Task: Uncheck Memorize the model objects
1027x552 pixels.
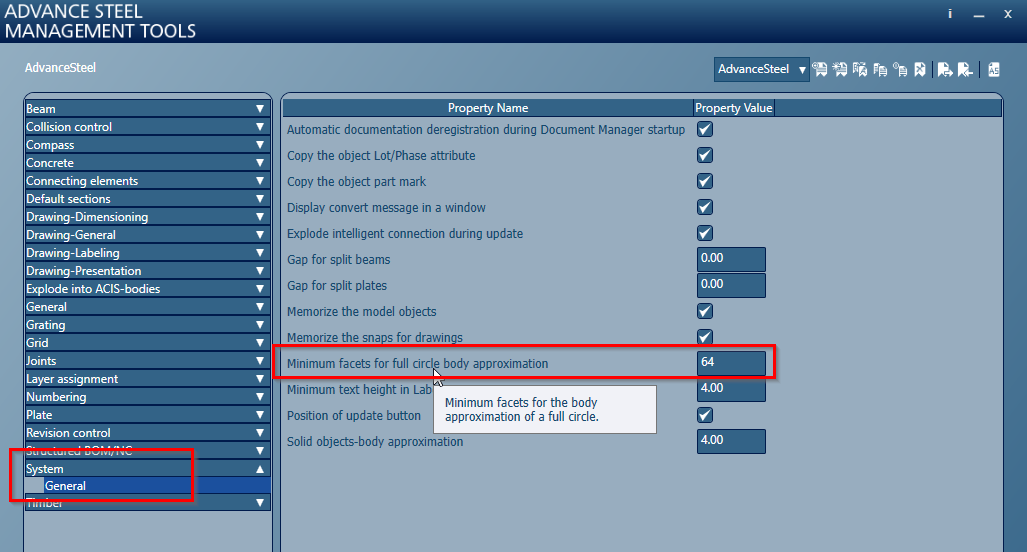Action: point(705,311)
